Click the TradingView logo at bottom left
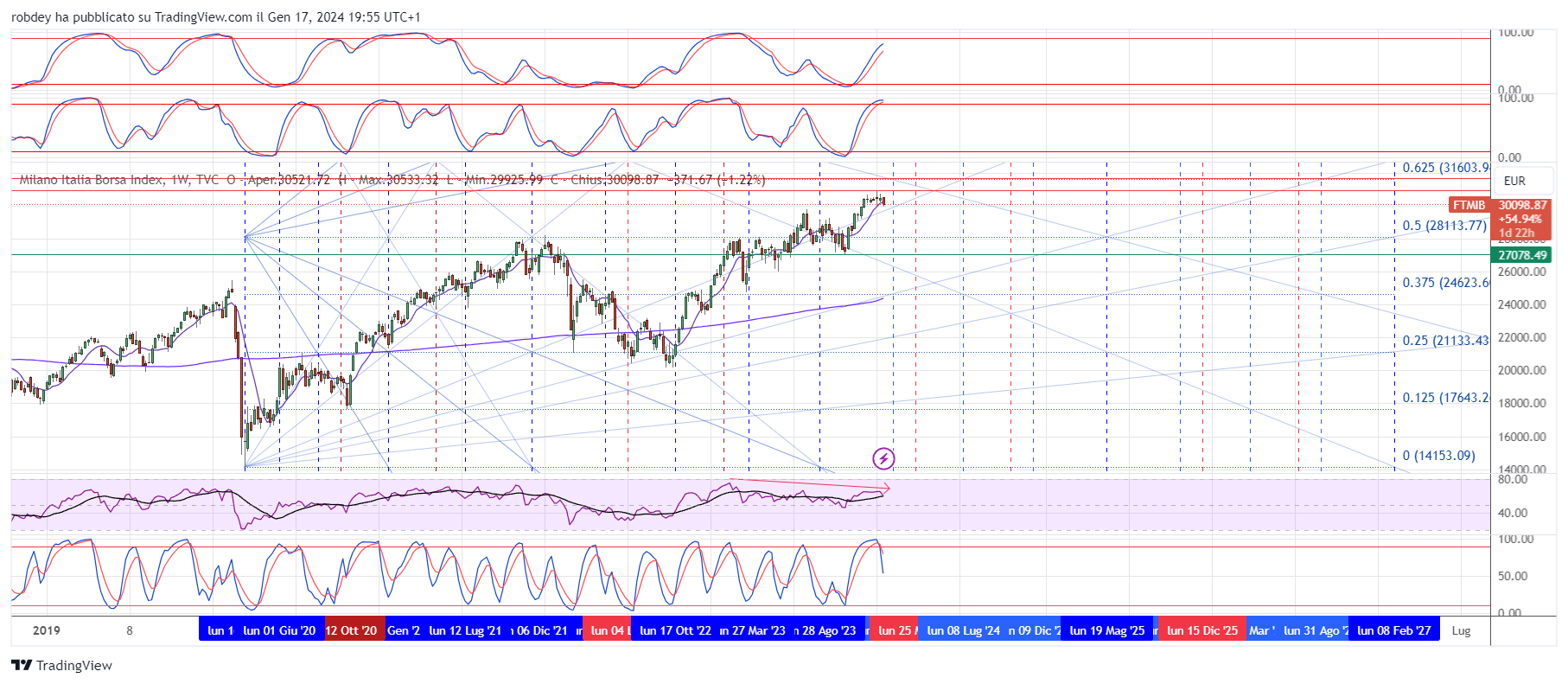Viewport: 1568px width, 684px height. 61,665
